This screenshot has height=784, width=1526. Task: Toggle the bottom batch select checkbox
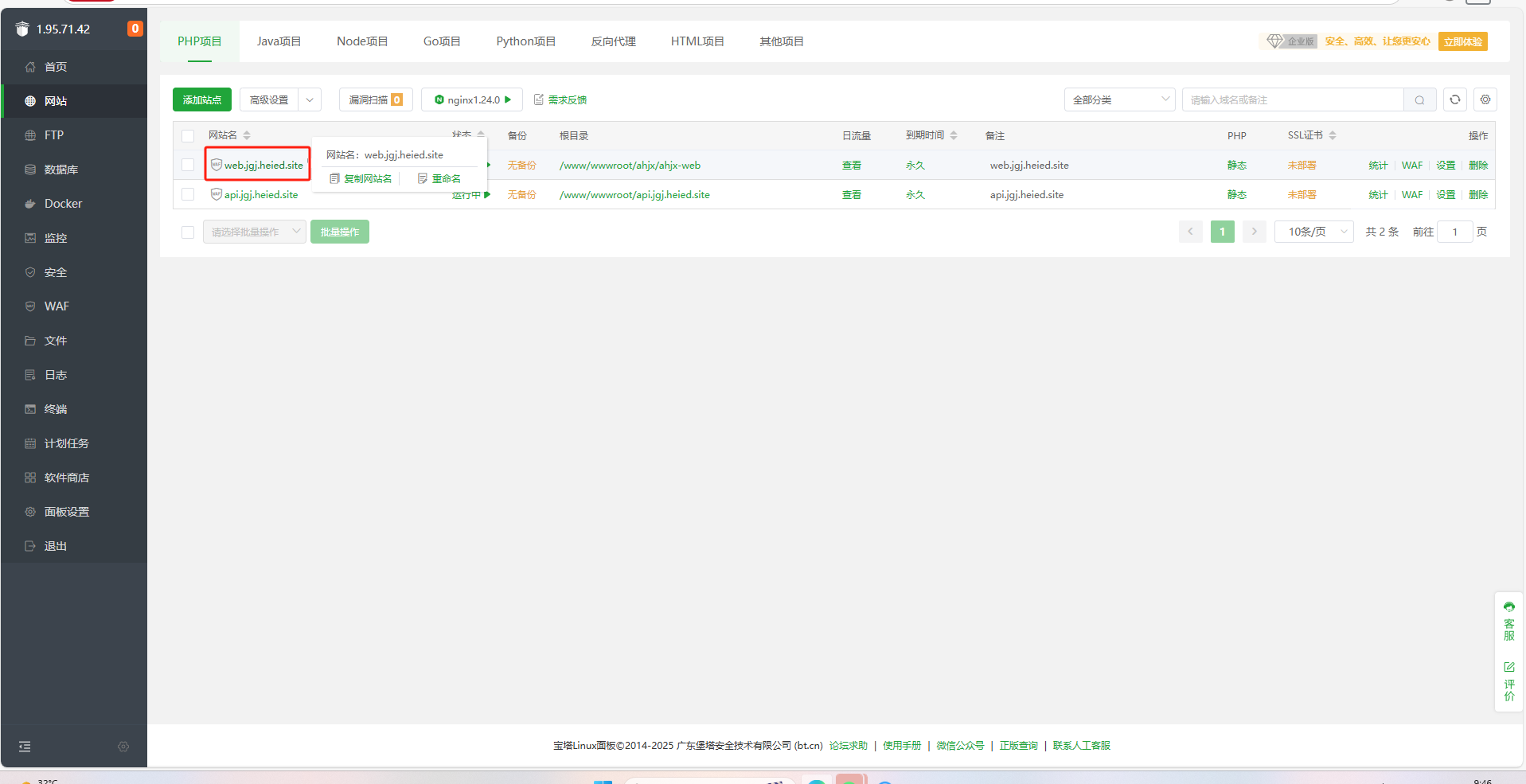pyautogui.click(x=188, y=232)
